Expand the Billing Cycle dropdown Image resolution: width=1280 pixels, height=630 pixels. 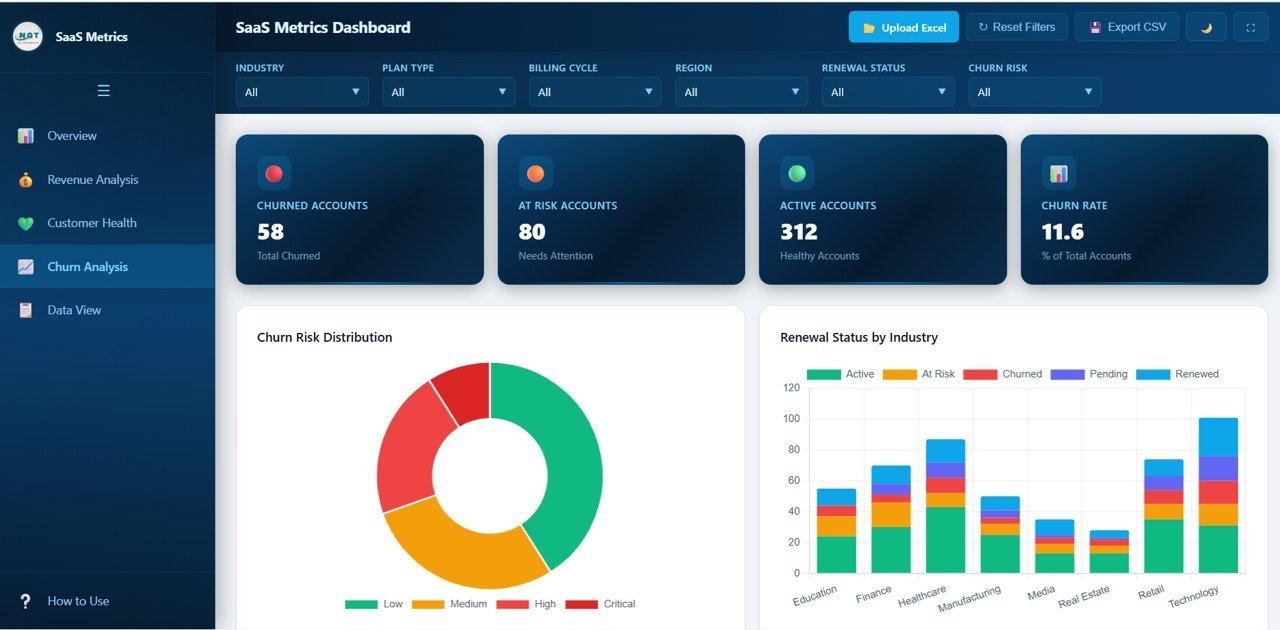(x=594, y=91)
